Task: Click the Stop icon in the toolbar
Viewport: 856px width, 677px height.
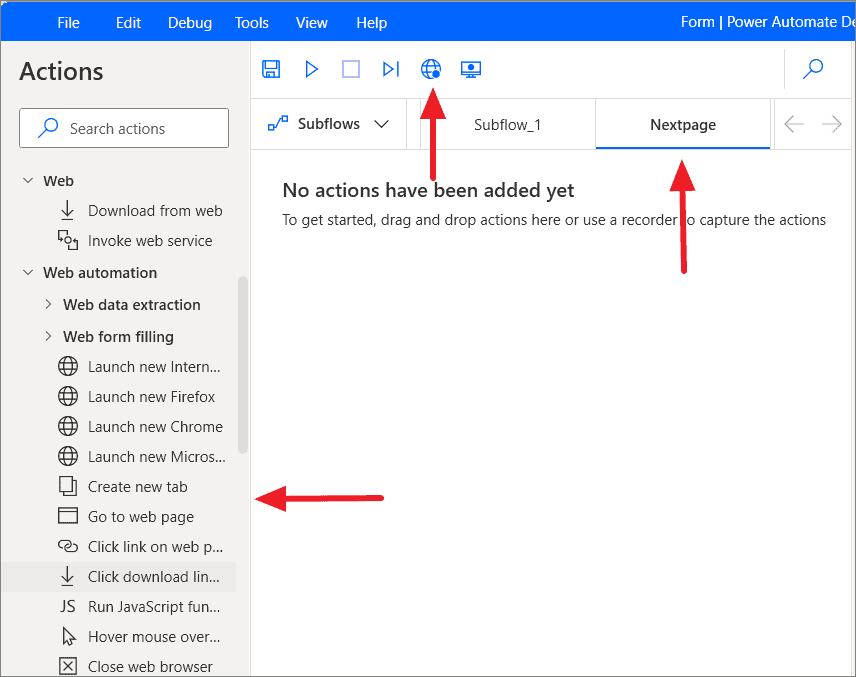Action: point(351,69)
